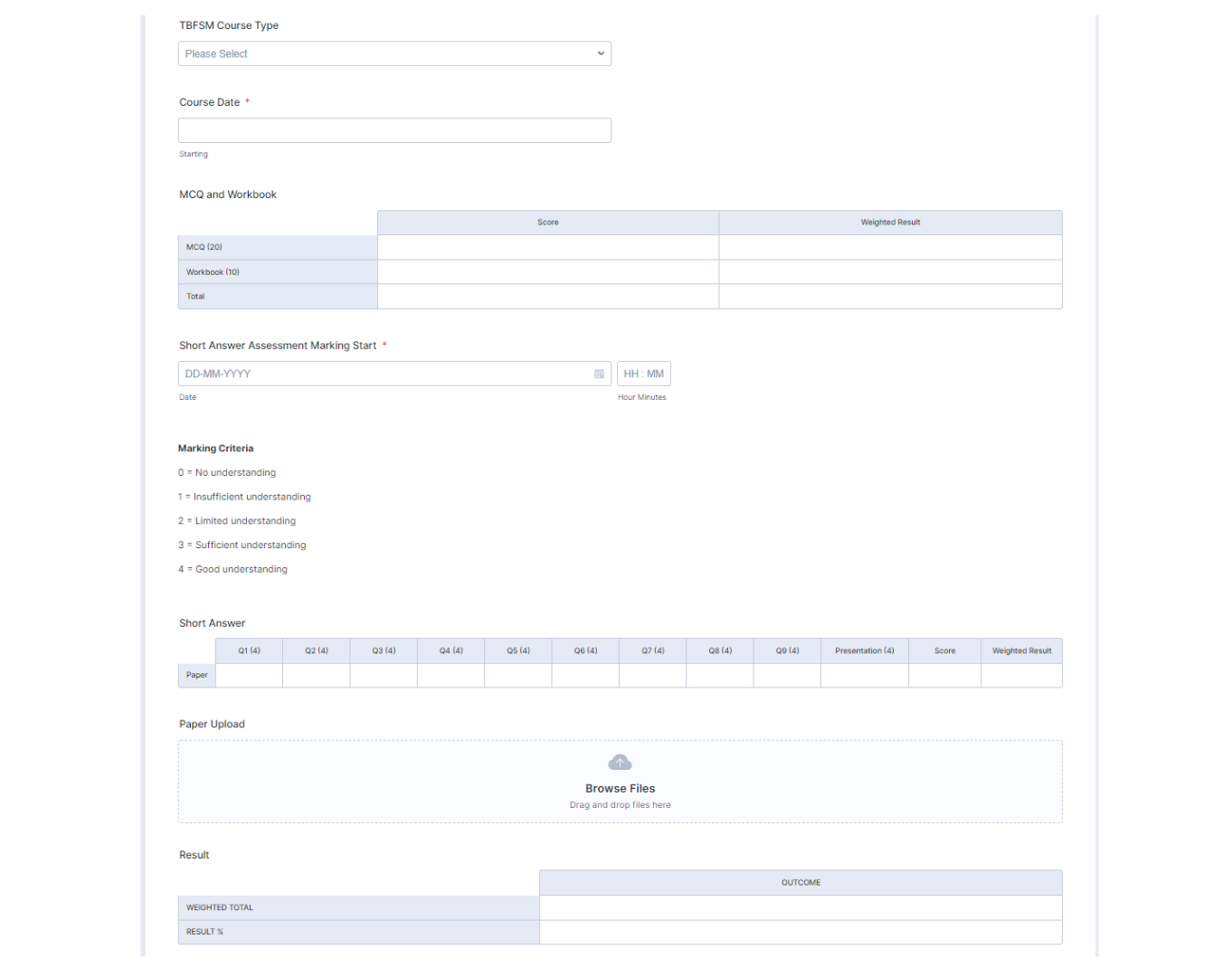Click the 'Starting' sublabel under Course Date

[194, 155]
